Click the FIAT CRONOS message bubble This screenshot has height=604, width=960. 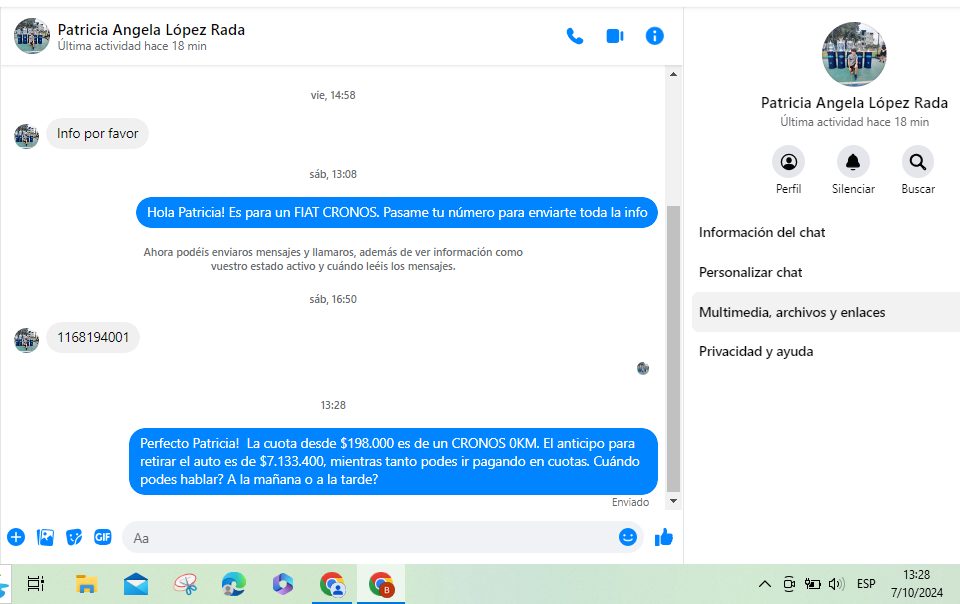pos(397,212)
